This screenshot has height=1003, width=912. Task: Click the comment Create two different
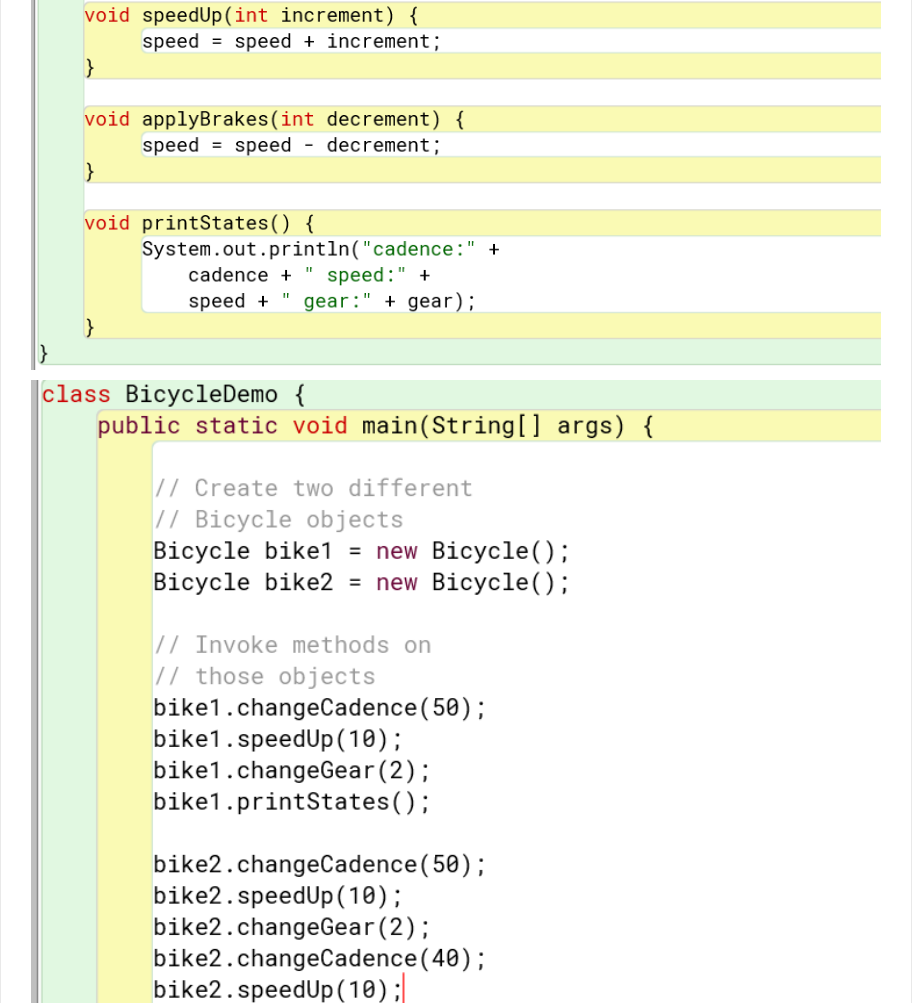point(313,488)
